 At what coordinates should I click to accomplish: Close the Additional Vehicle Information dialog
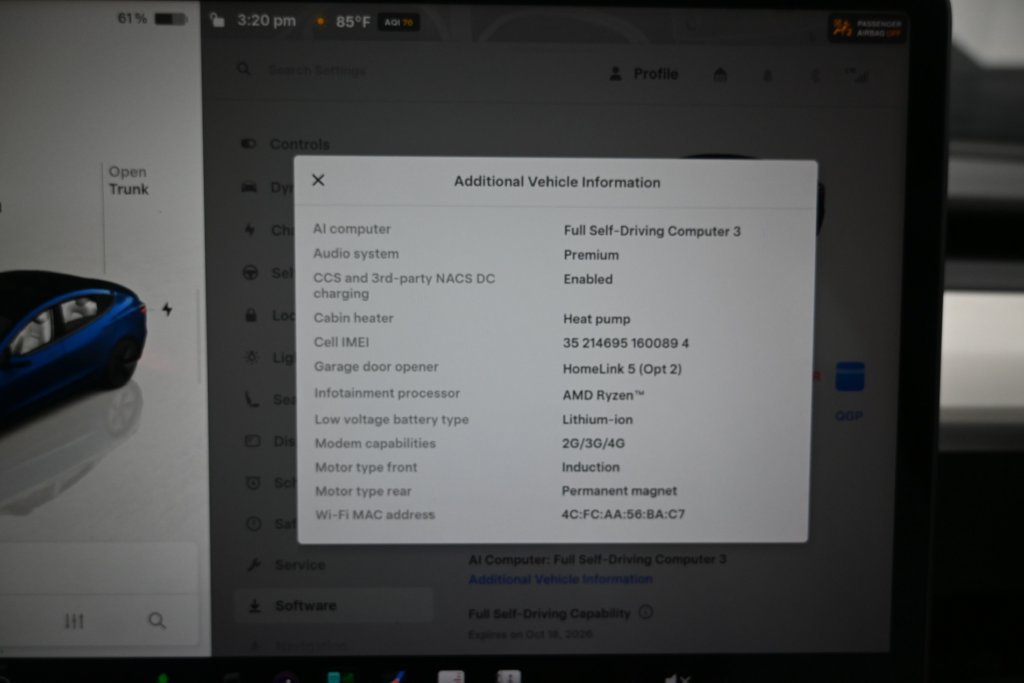coord(318,180)
